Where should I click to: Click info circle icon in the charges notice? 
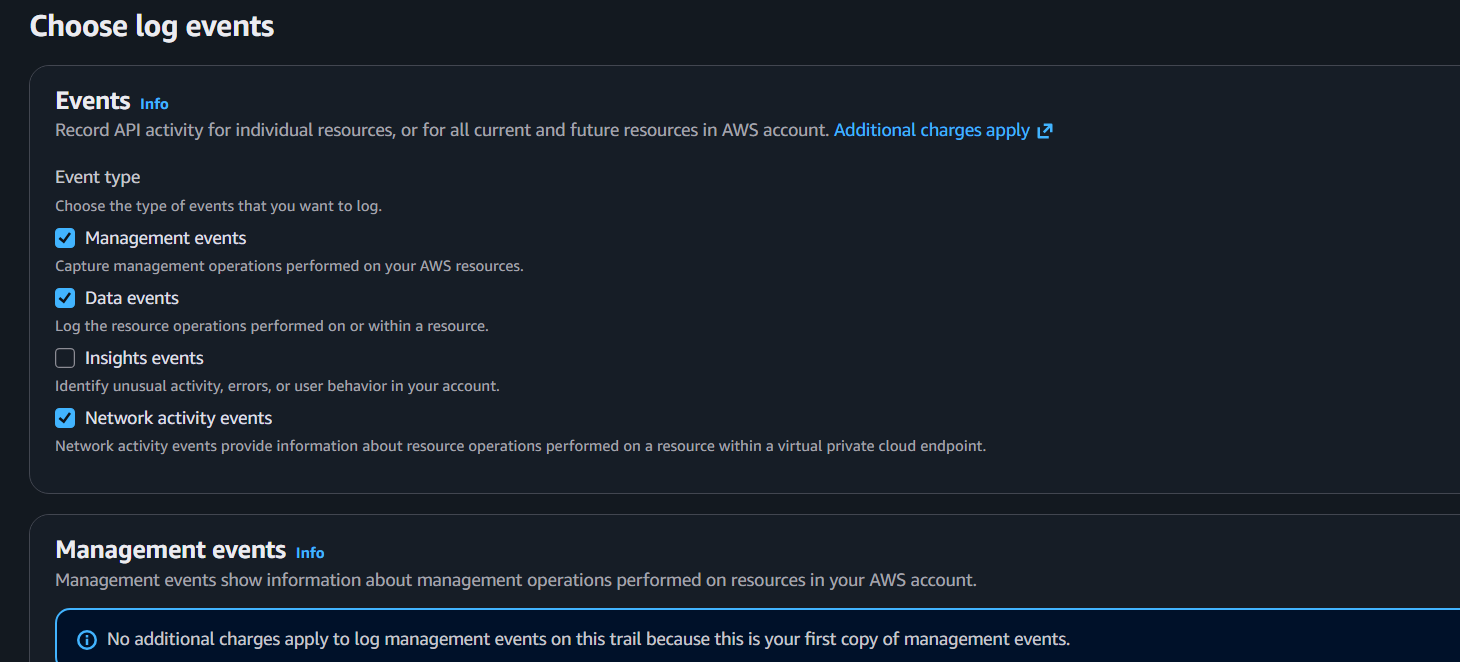(x=87, y=639)
